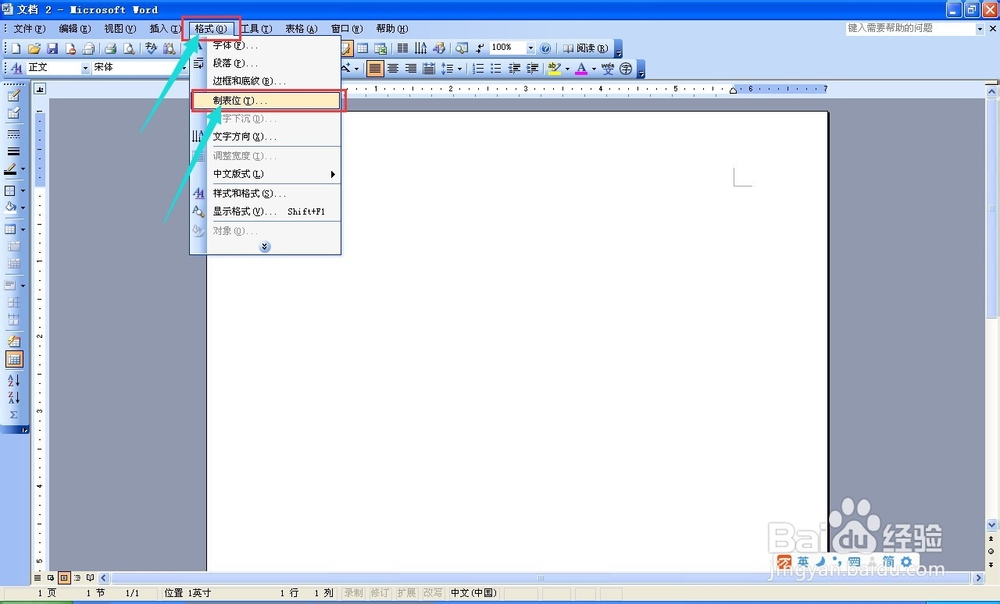Screen dimensions: 1000x604
Task: Toggle right text alignment
Action: click(x=411, y=68)
